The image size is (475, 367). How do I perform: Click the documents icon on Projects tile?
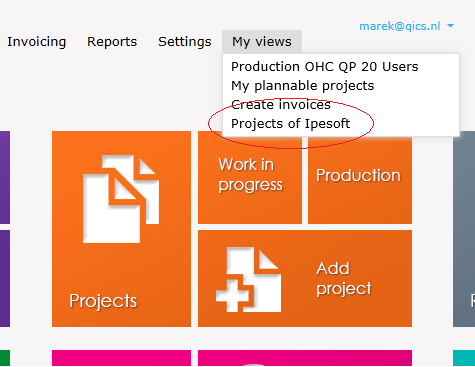121,199
